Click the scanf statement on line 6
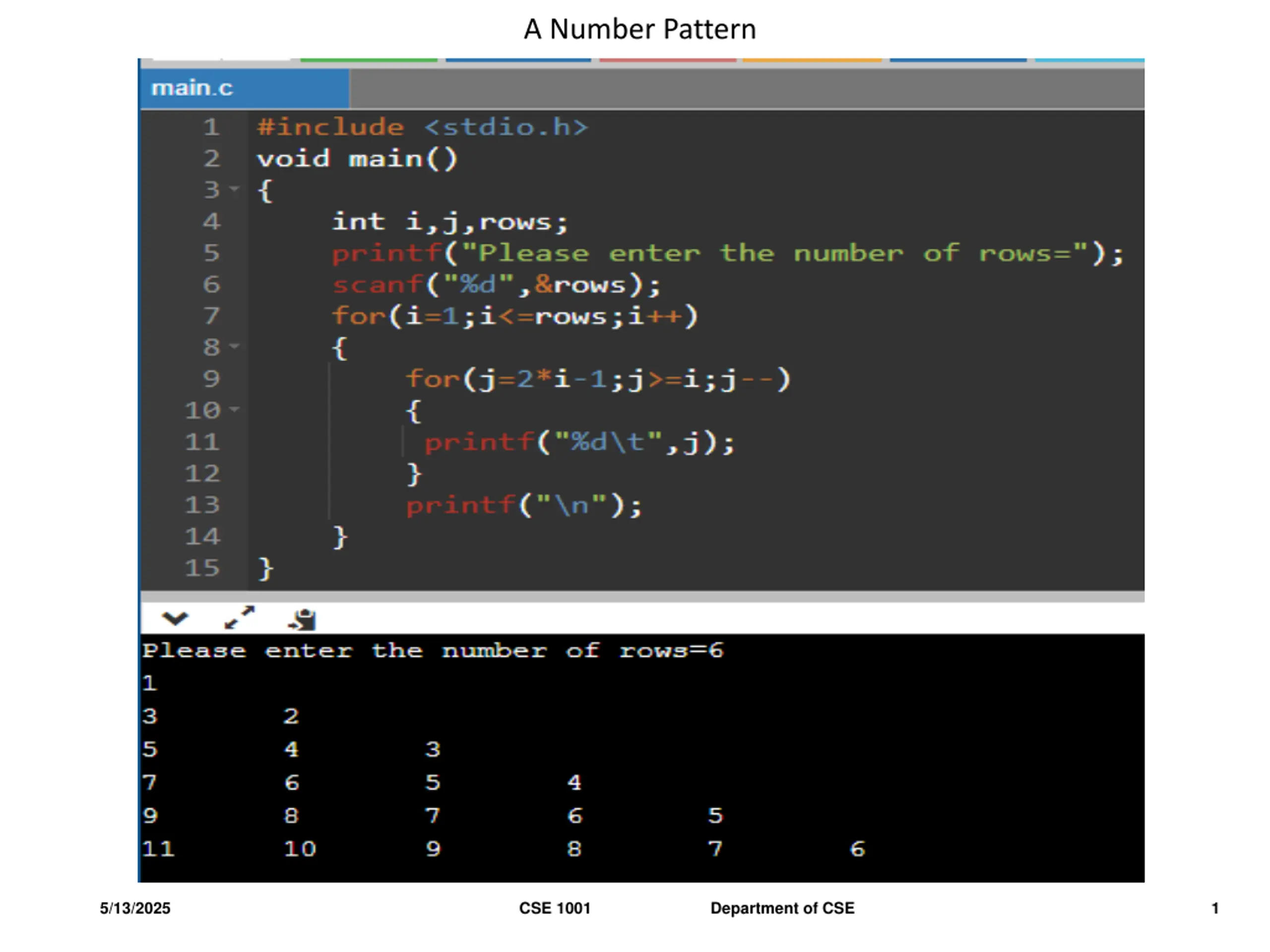Image resolution: width=1270 pixels, height=952 pixels. point(497,285)
